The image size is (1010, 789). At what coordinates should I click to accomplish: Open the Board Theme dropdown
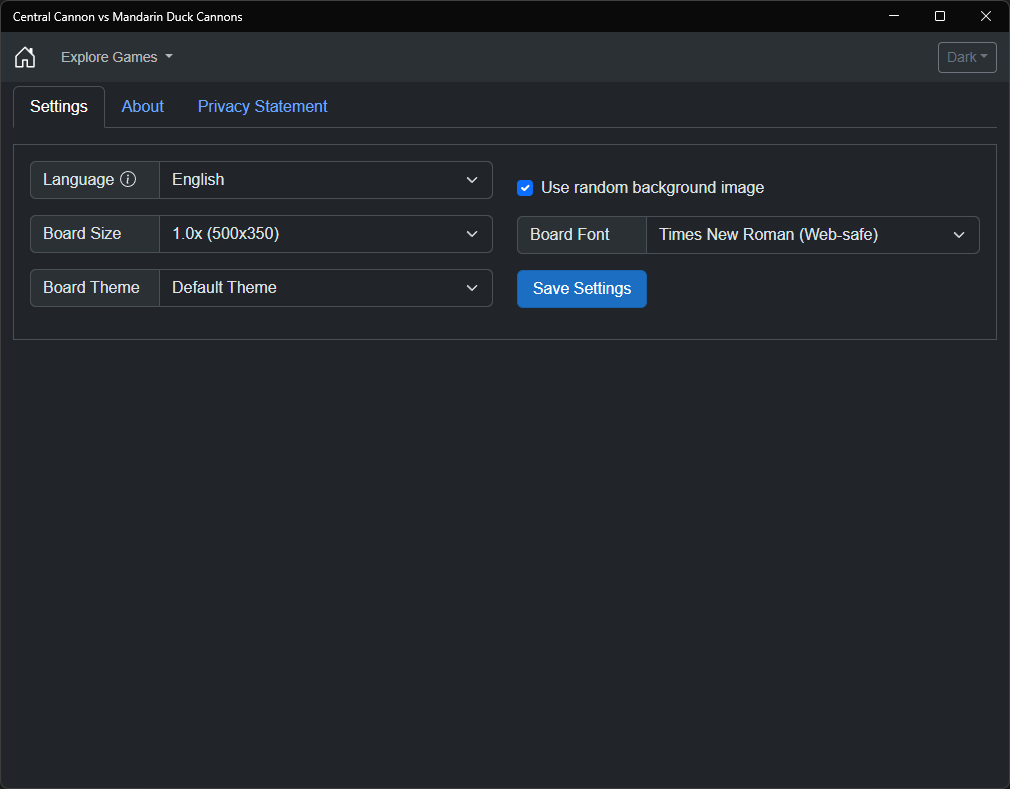tap(326, 288)
